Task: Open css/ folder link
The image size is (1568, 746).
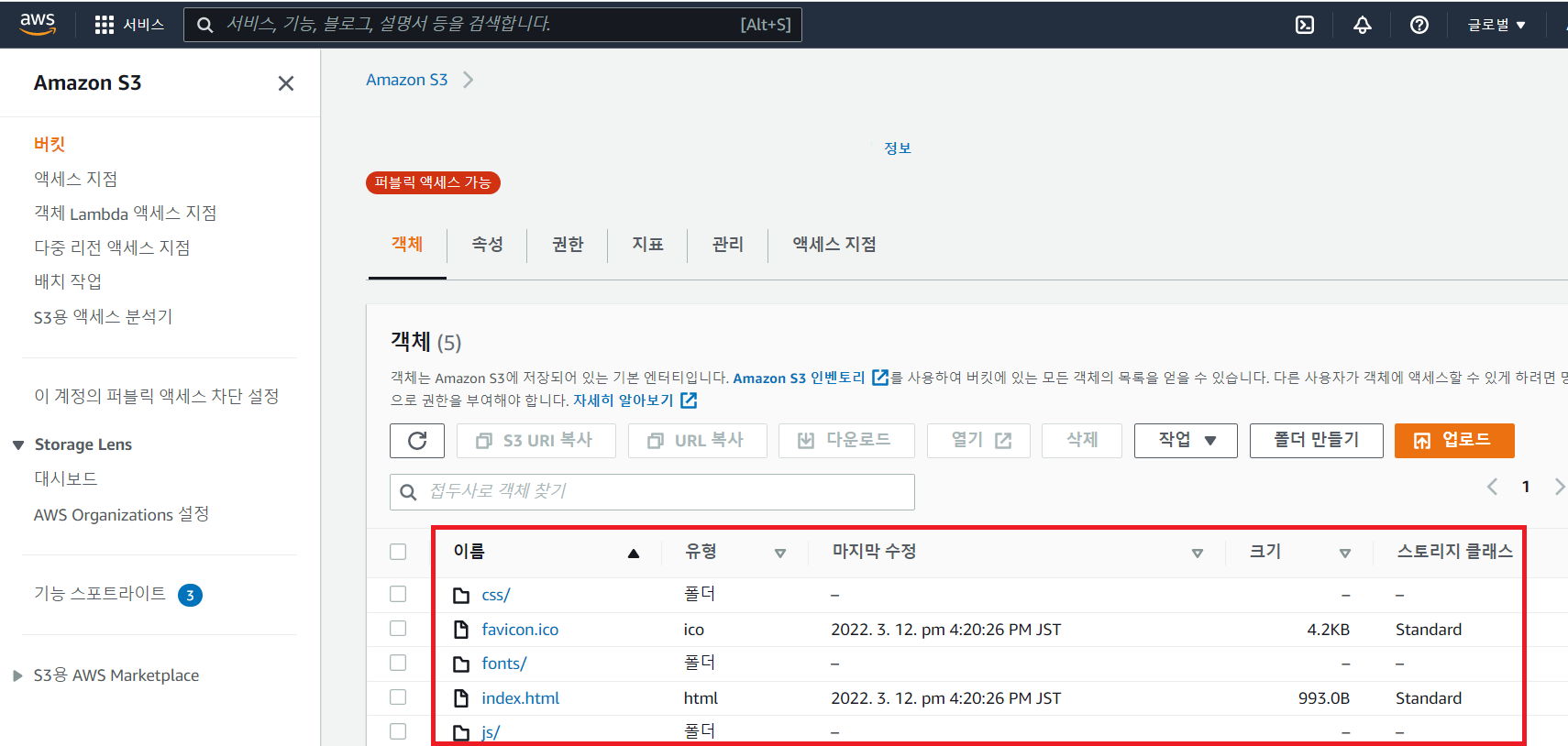Action: tap(496, 596)
